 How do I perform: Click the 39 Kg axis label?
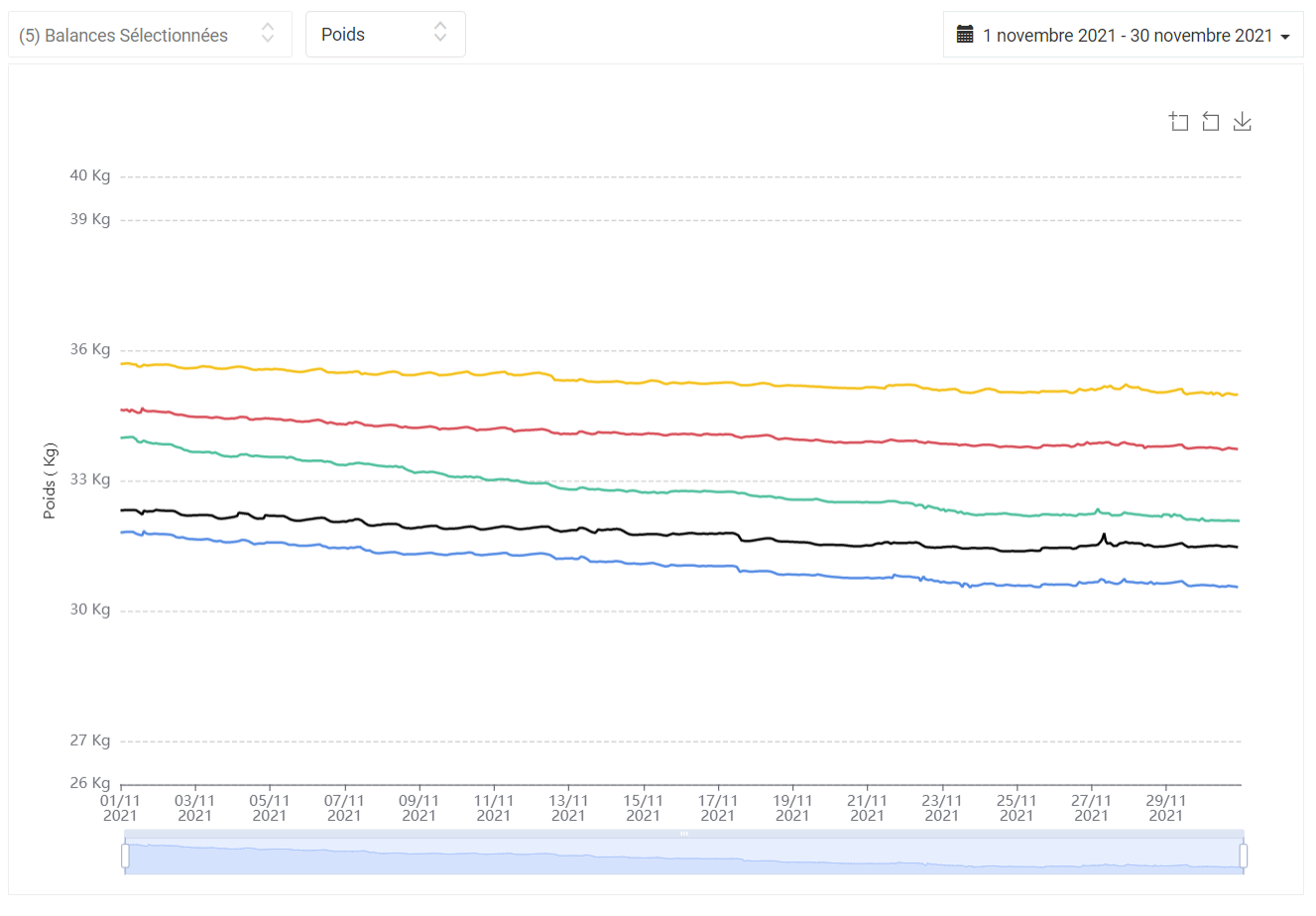[89, 220]
